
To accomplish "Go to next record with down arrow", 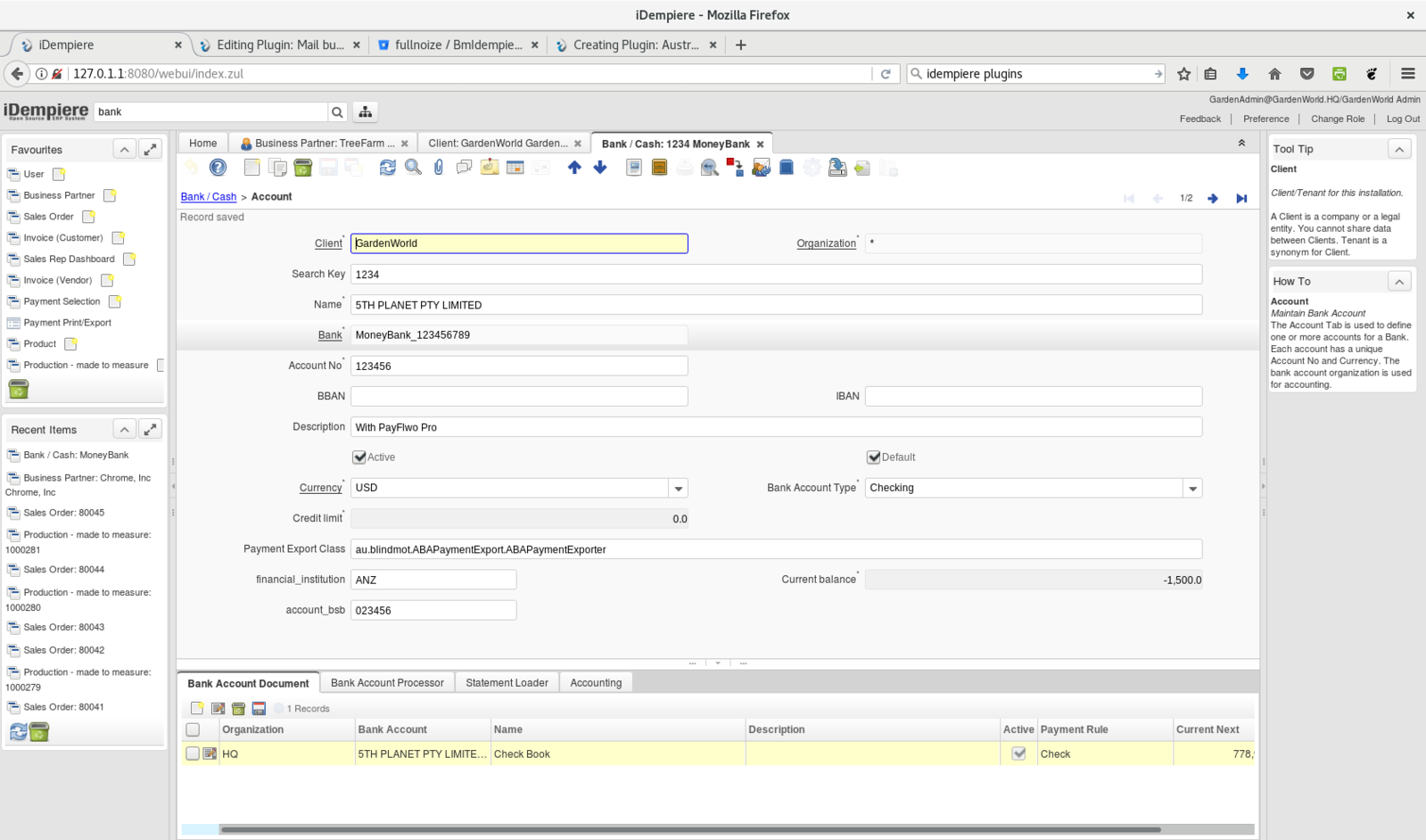I will (600, 168).
